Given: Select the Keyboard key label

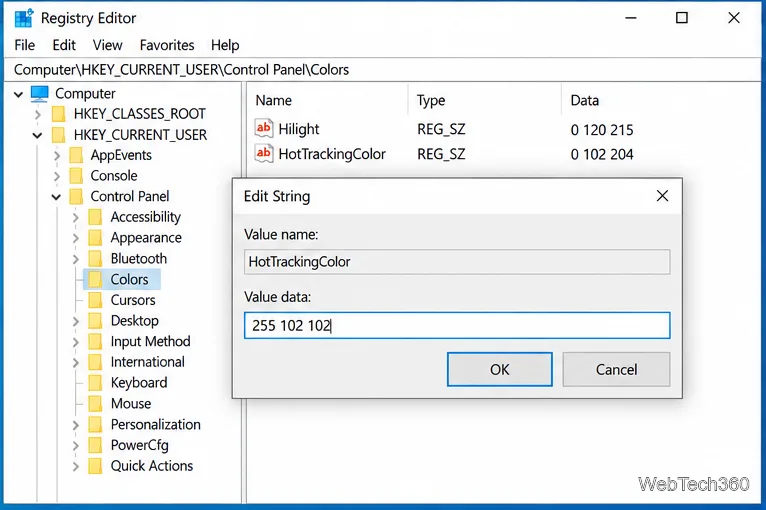Looking at the screenshot, I should (x=139, y=383).
